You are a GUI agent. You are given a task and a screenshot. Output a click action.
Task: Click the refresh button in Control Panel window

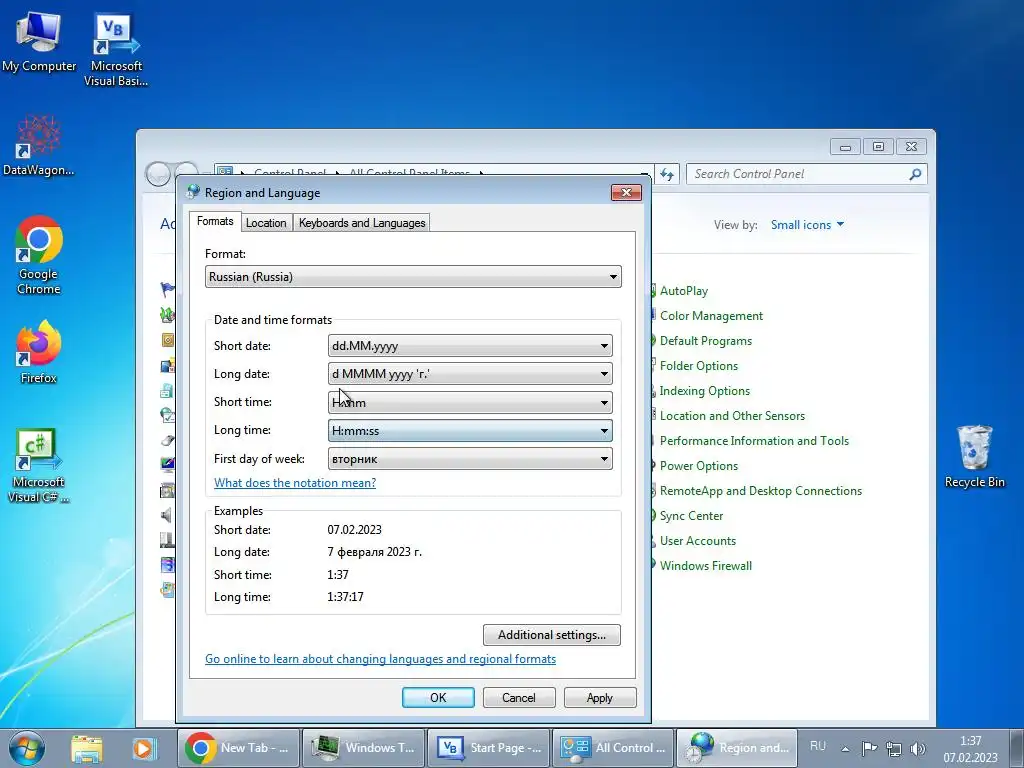667,174
